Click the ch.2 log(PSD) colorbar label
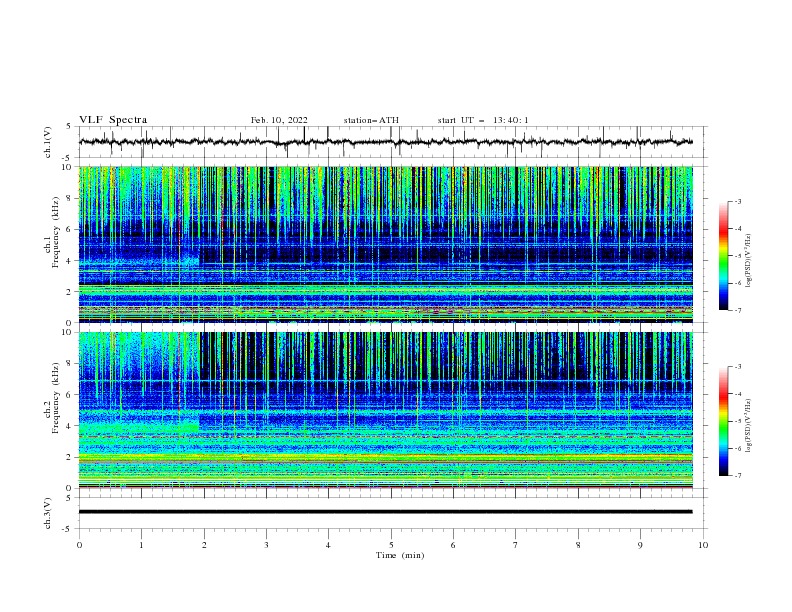The image size is (792, 612). (x=749, y=425)
